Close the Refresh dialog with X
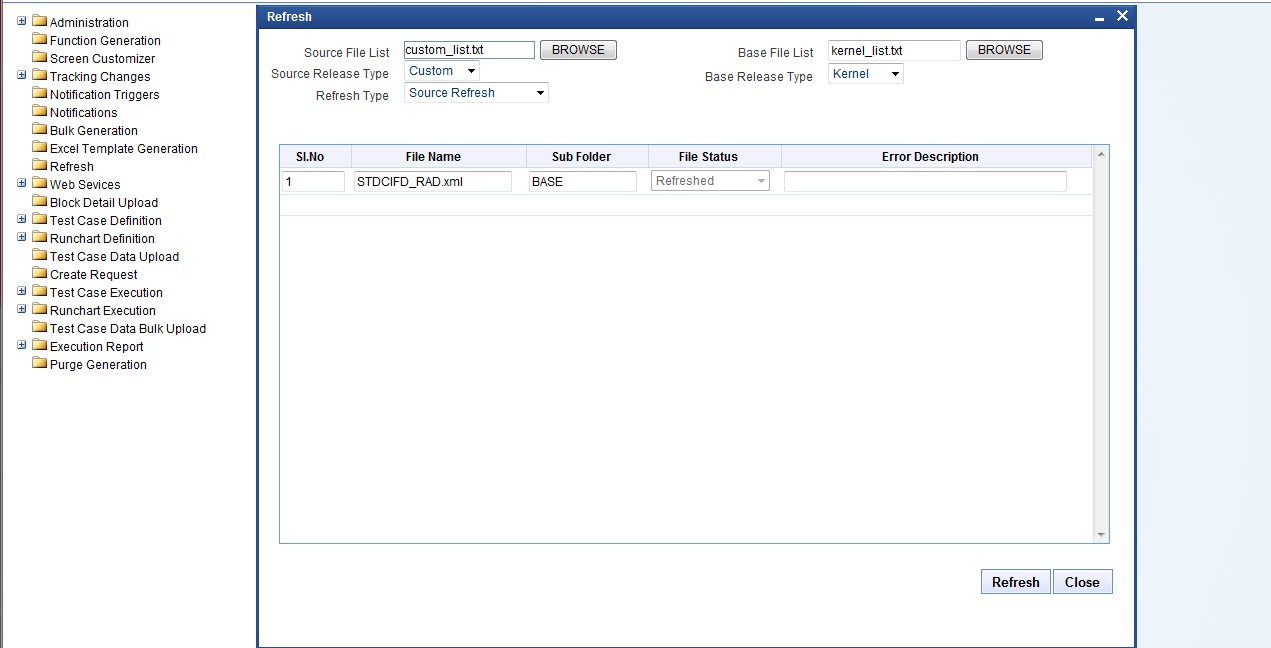This screenshot has height=648, width=1271. [1122, 16]
